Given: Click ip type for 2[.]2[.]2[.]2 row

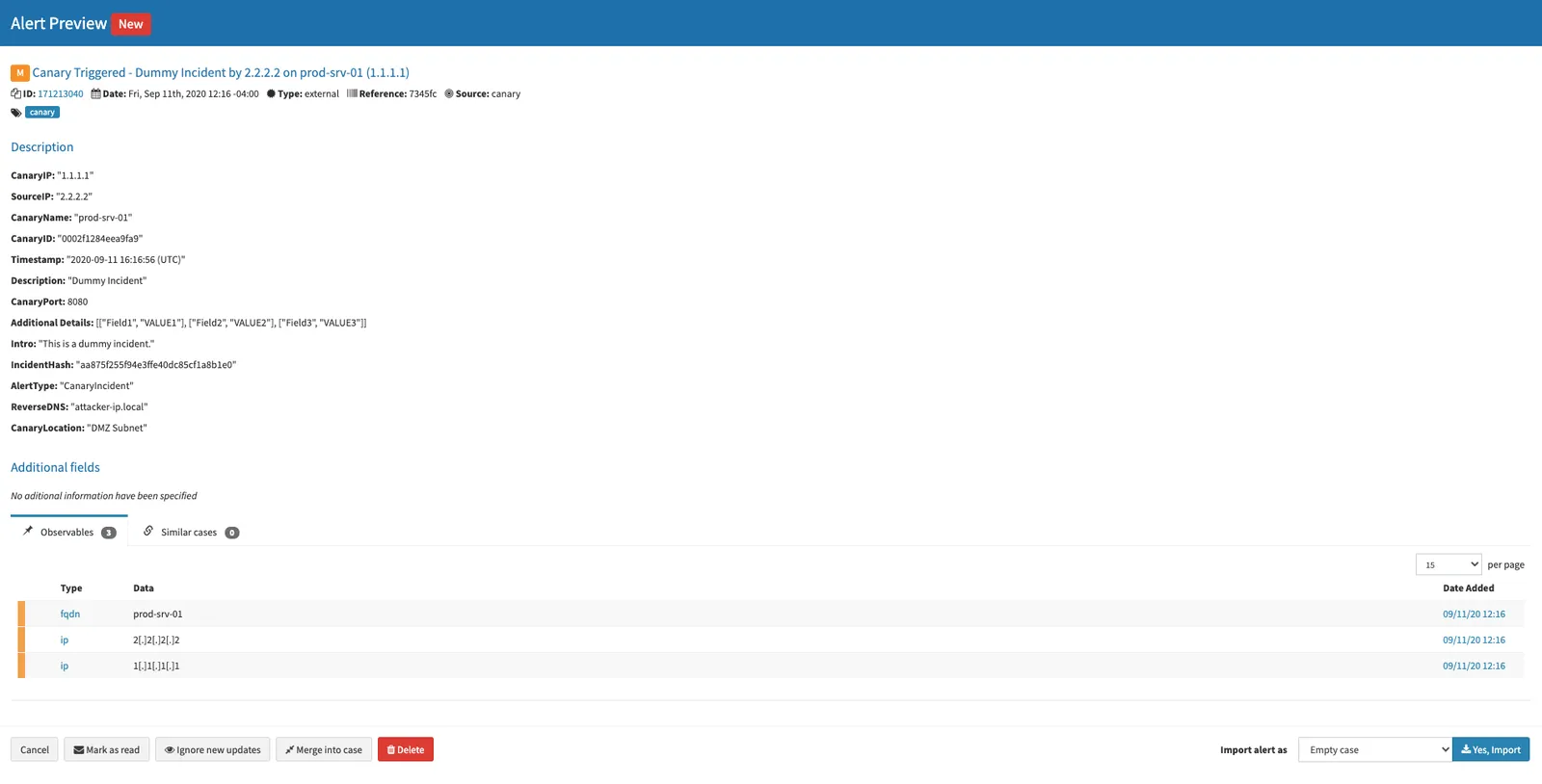Looking at the screenshot, I should tap(65, 640).
